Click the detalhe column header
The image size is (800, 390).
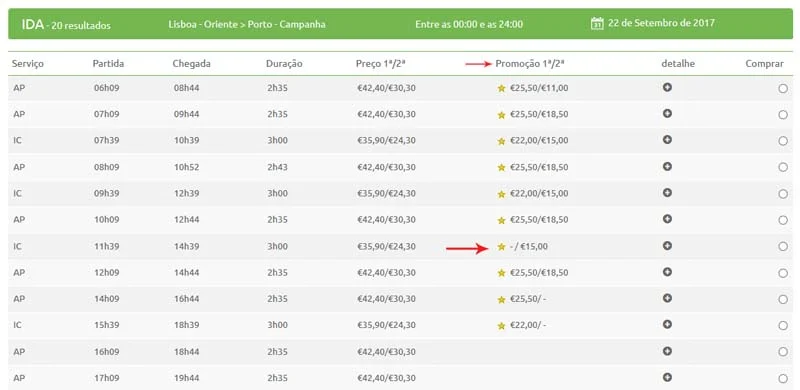pyautogui.click(x=678, y=64)
